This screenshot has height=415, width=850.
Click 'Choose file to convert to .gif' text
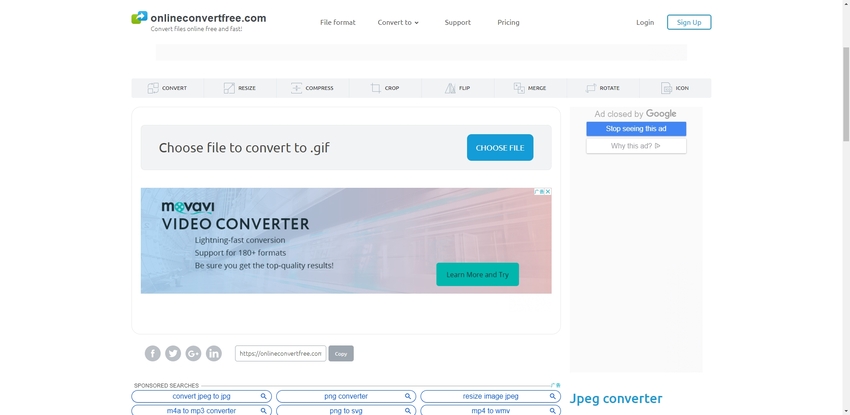tap(244, 148)
